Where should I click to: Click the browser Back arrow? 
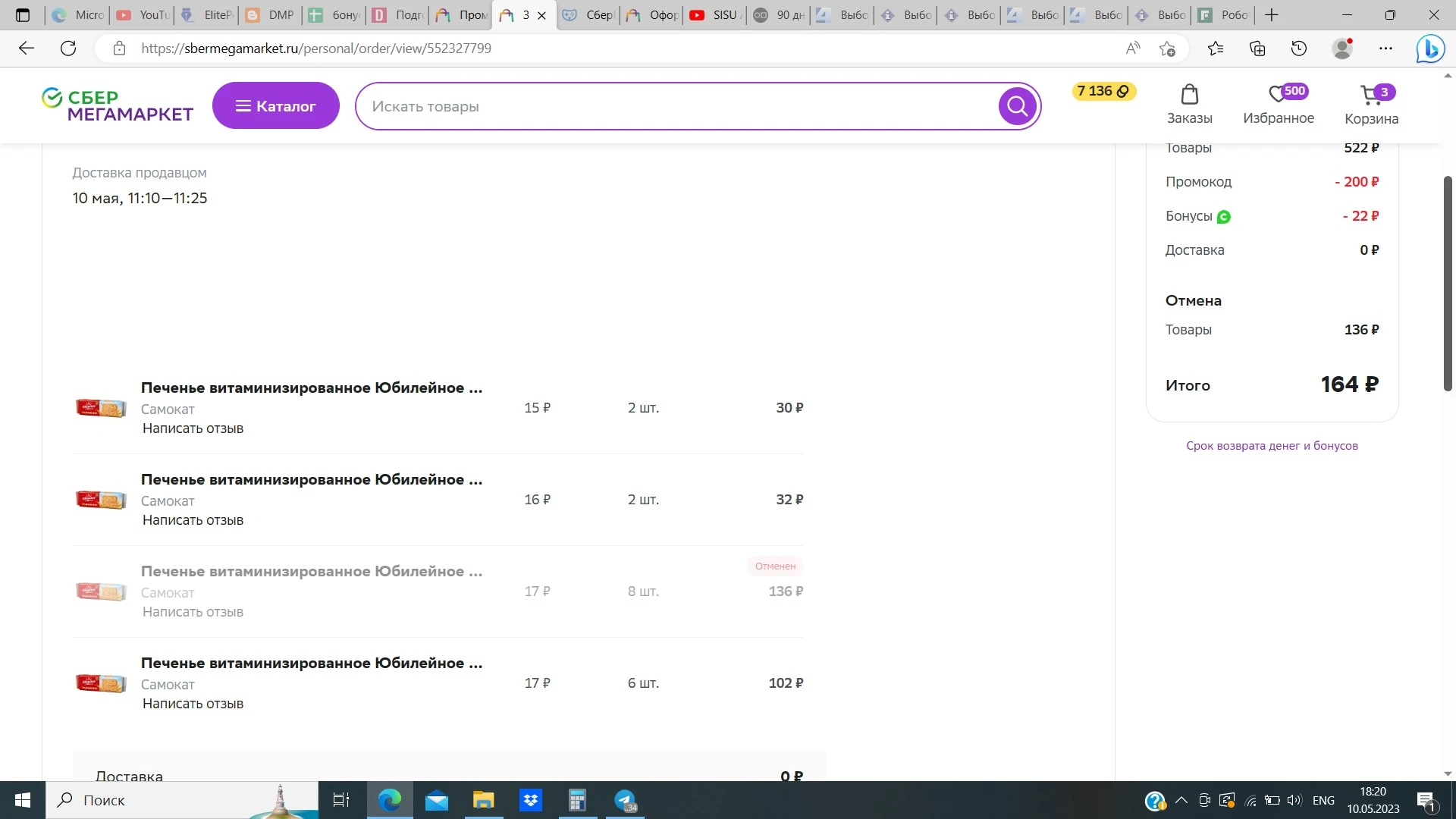(x=27, y=49)
